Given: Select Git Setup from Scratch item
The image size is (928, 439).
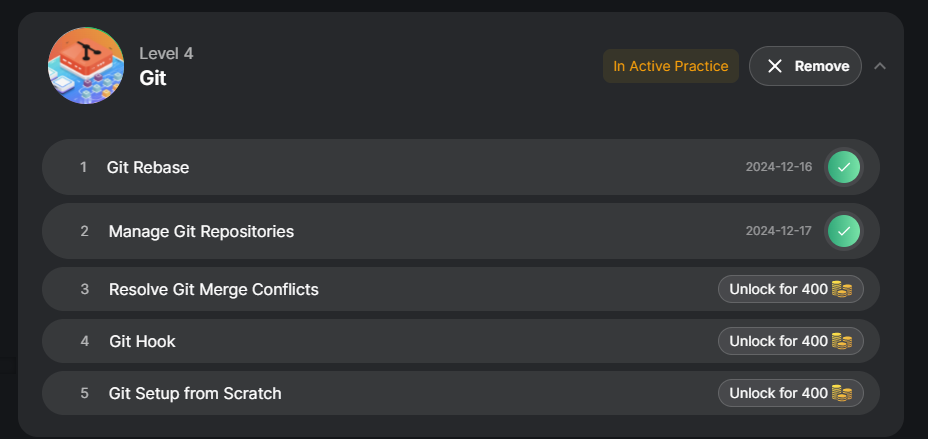Looking at the screenshot, I should pos(195,393).
